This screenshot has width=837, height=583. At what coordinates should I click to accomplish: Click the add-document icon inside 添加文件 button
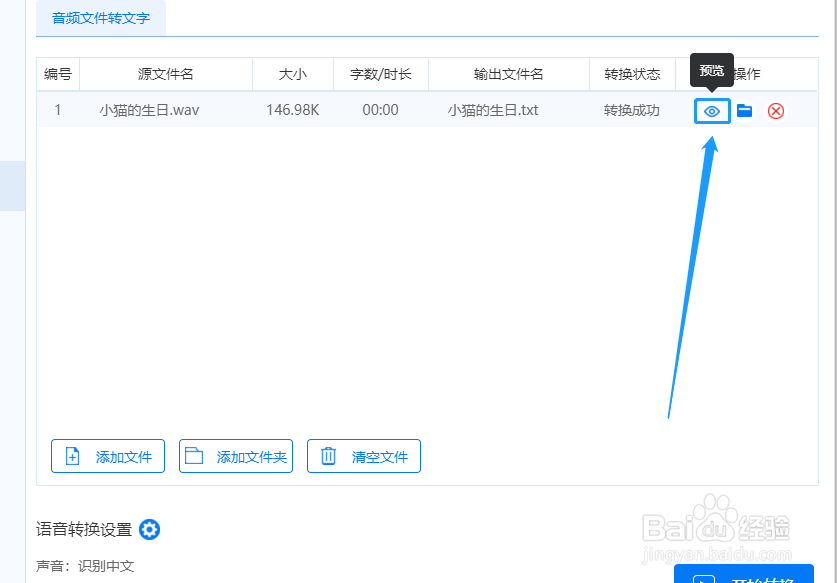click(x=74, y=456)
